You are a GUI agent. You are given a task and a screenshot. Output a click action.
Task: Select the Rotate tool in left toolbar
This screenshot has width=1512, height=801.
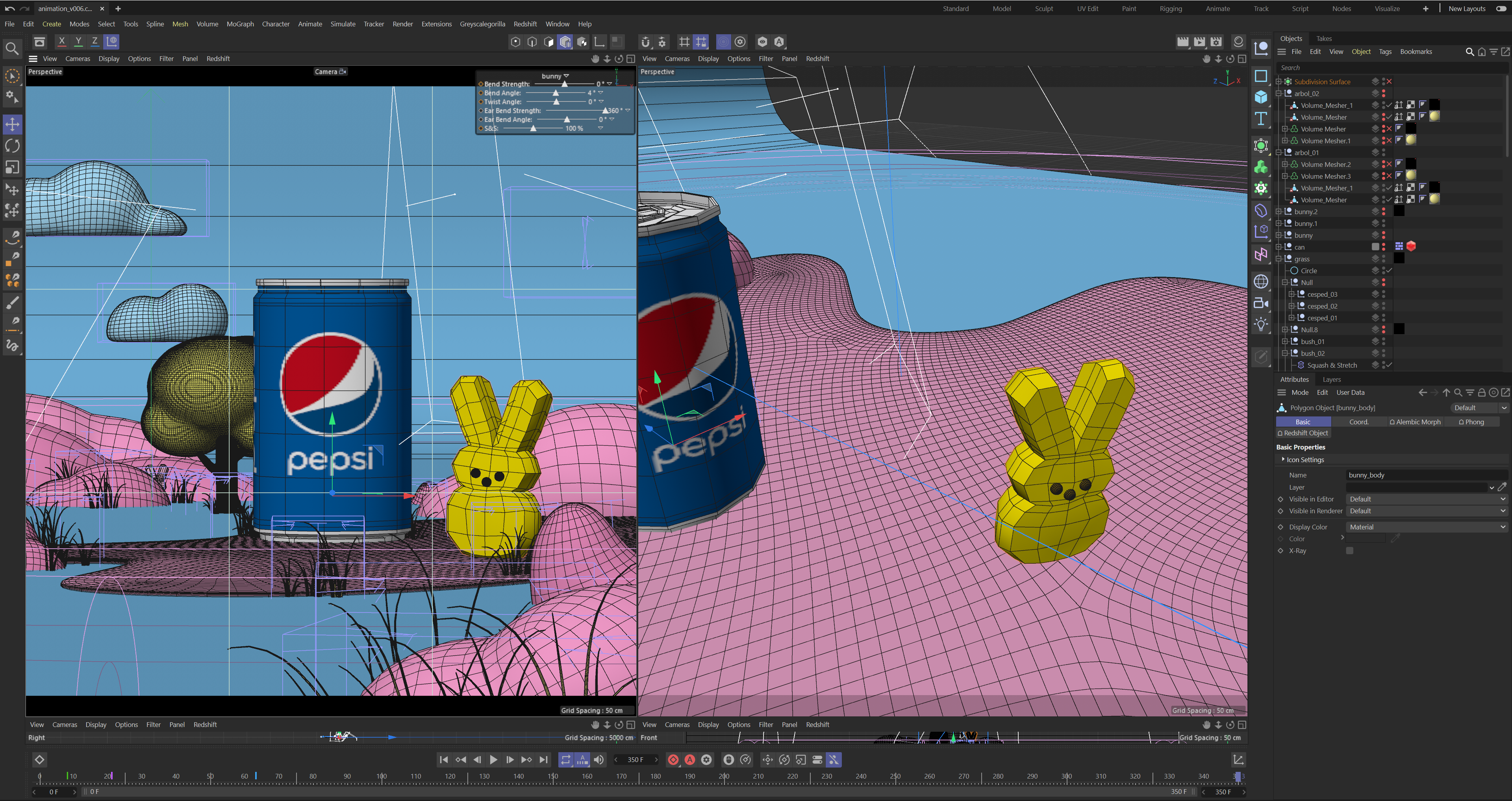point(12,146)
